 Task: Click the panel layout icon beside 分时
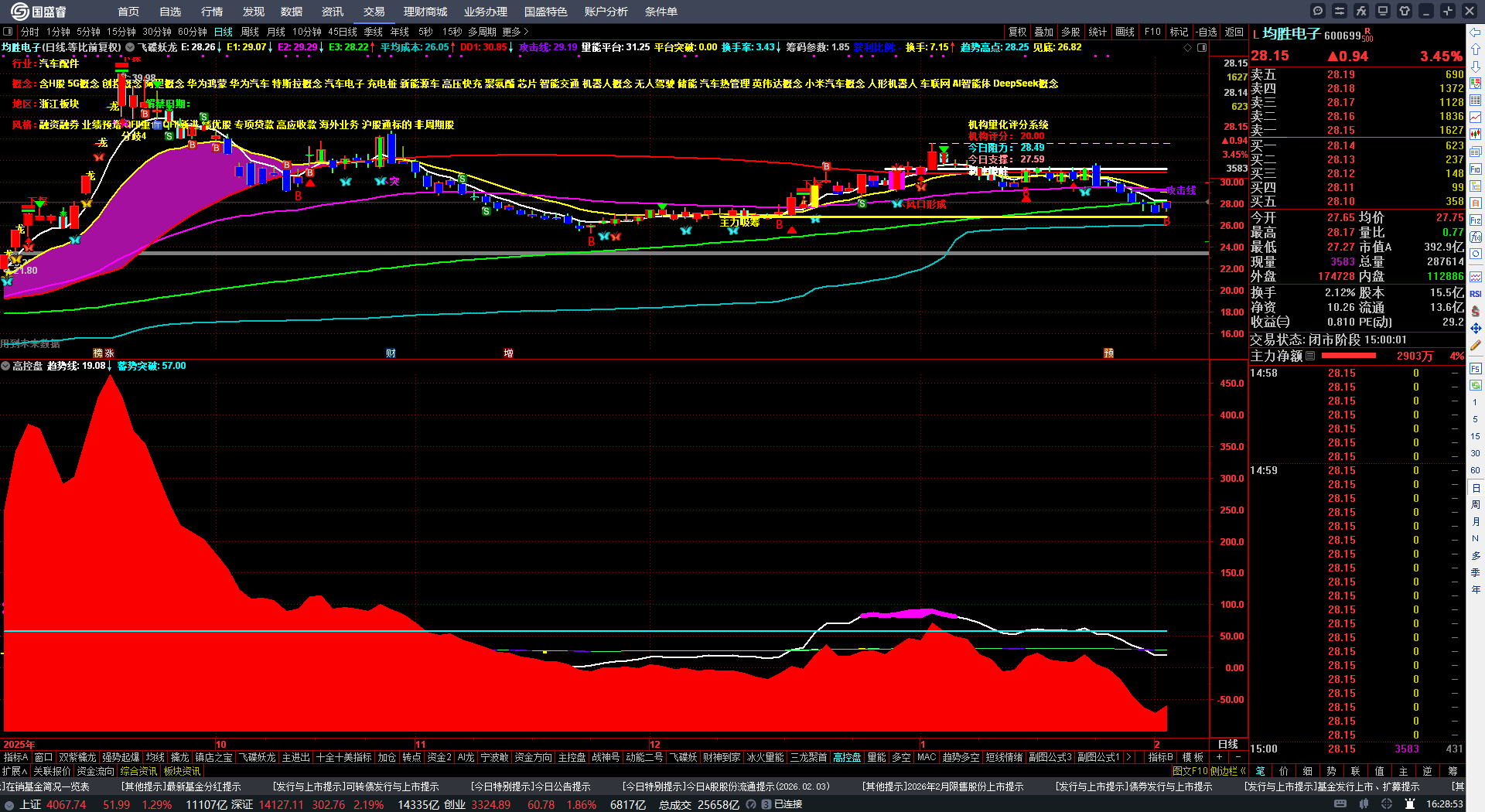tap(8, 32)
